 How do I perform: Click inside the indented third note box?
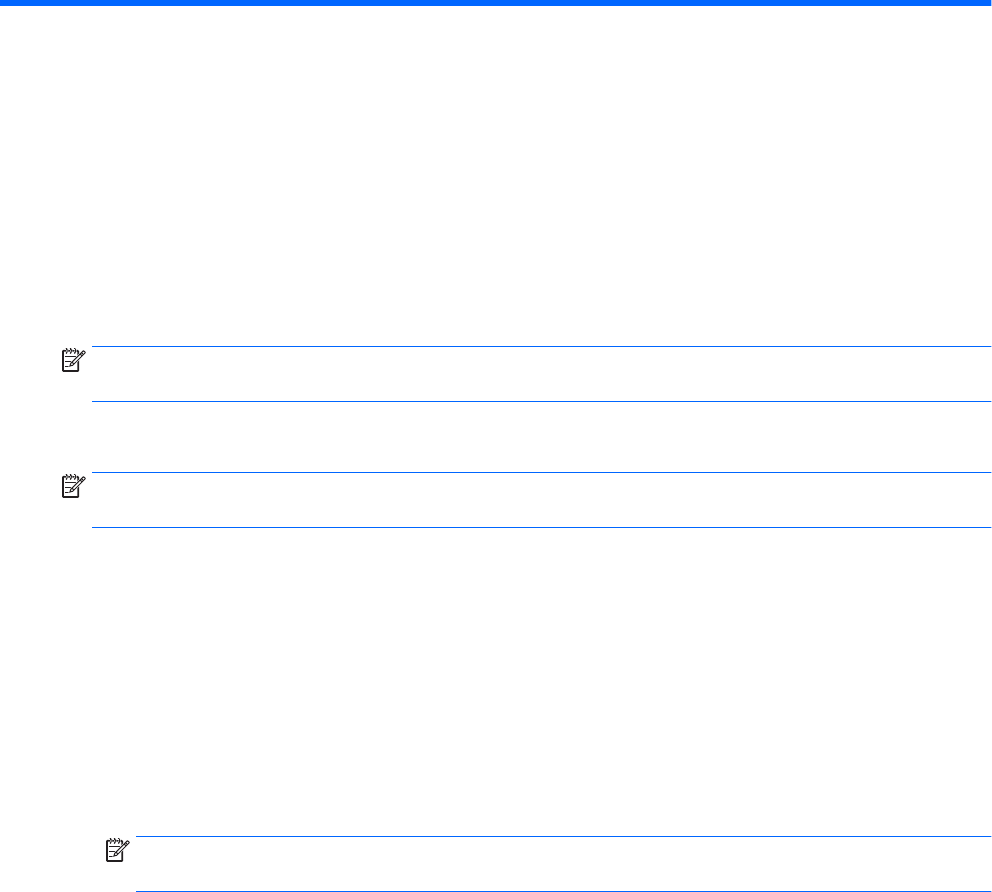pos(560,864)
